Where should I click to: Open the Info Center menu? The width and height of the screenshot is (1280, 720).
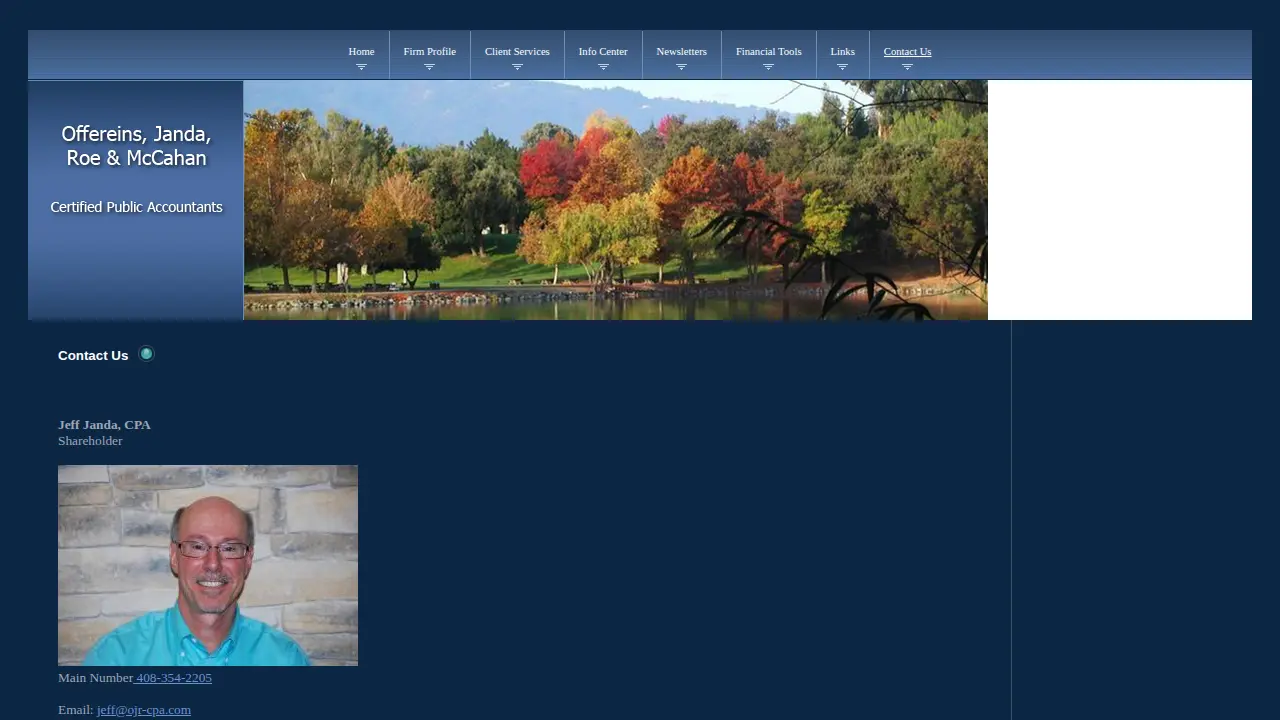pos(603,52)
